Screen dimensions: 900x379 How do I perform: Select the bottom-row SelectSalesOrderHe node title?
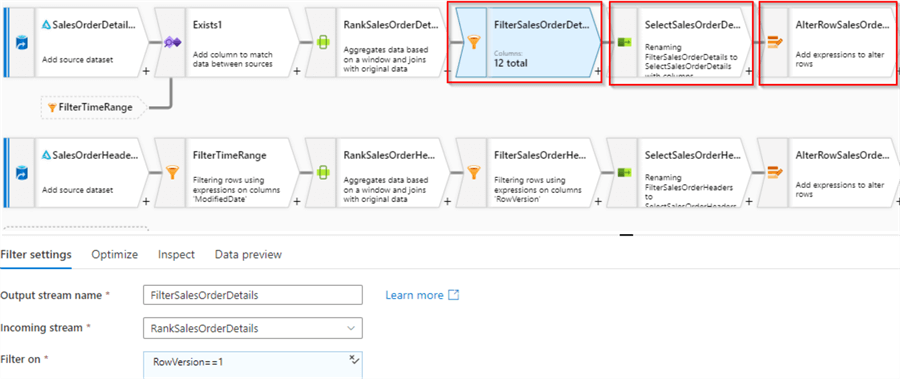coord(693,155)
